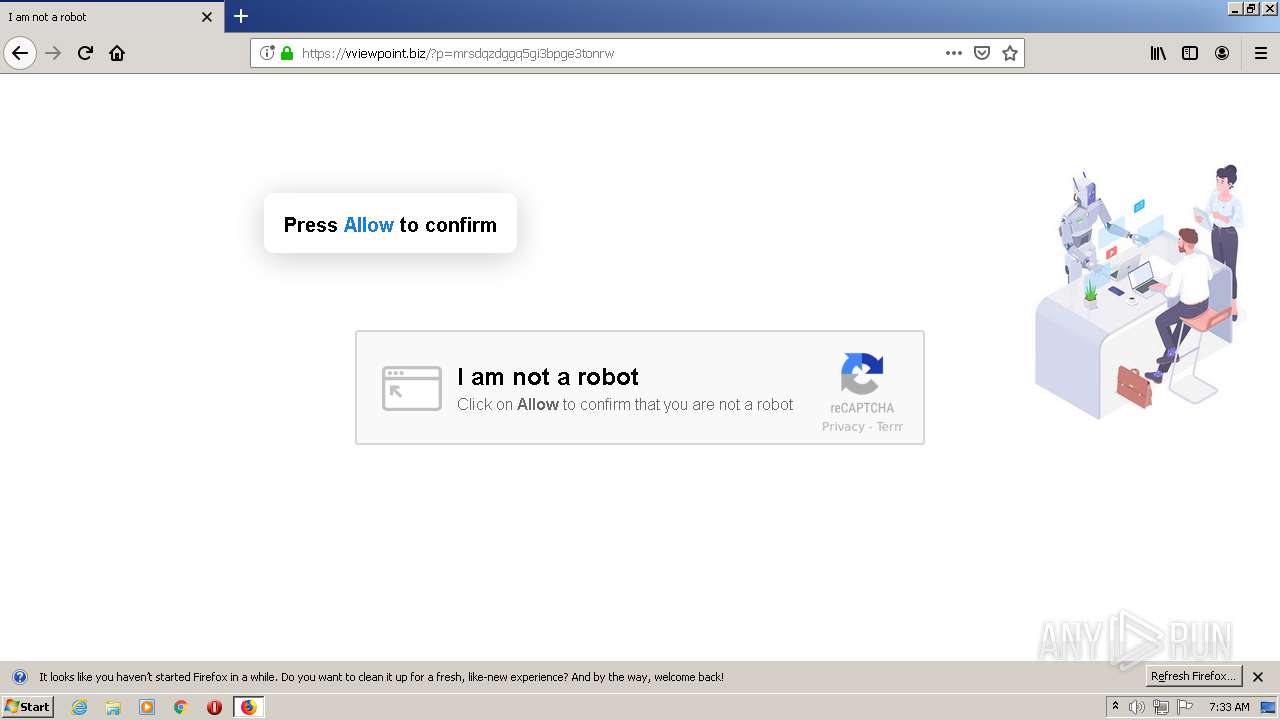Reload the current page
1280x720 pixels.
click(85, 53)
